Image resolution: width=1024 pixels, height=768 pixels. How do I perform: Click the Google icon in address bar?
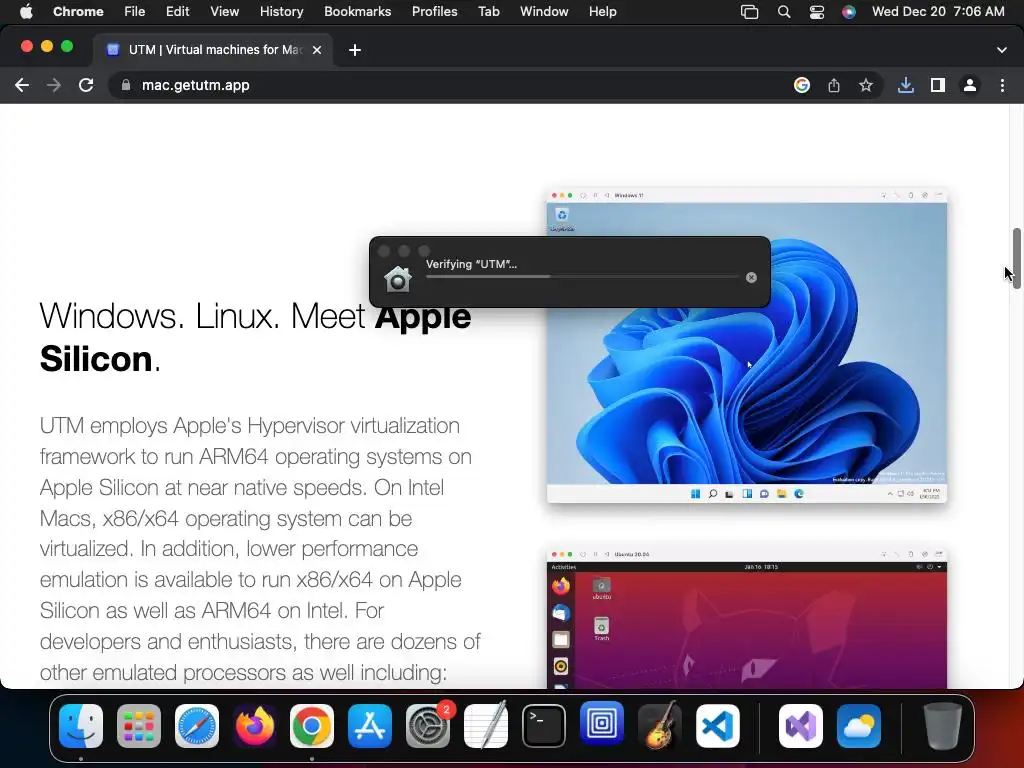click(x=802, y=85)
